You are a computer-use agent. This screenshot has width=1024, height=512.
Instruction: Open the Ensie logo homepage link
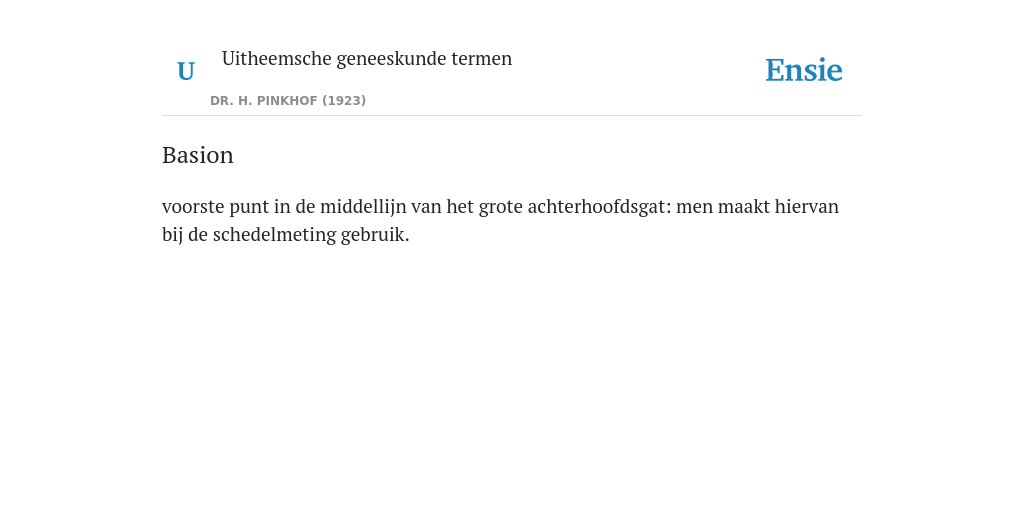coord(803,70)
